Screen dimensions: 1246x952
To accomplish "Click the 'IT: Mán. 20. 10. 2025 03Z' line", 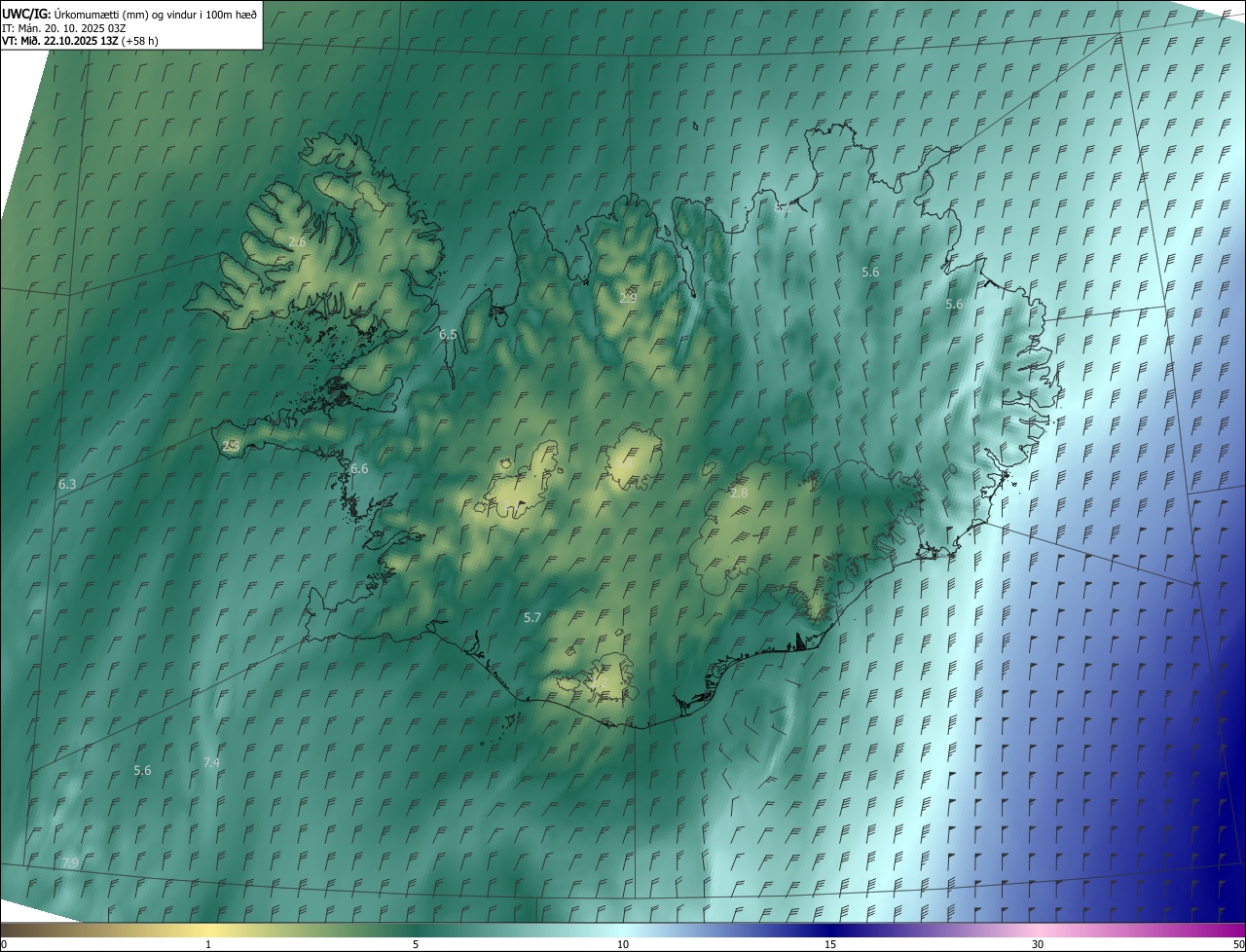I will 64,28.
